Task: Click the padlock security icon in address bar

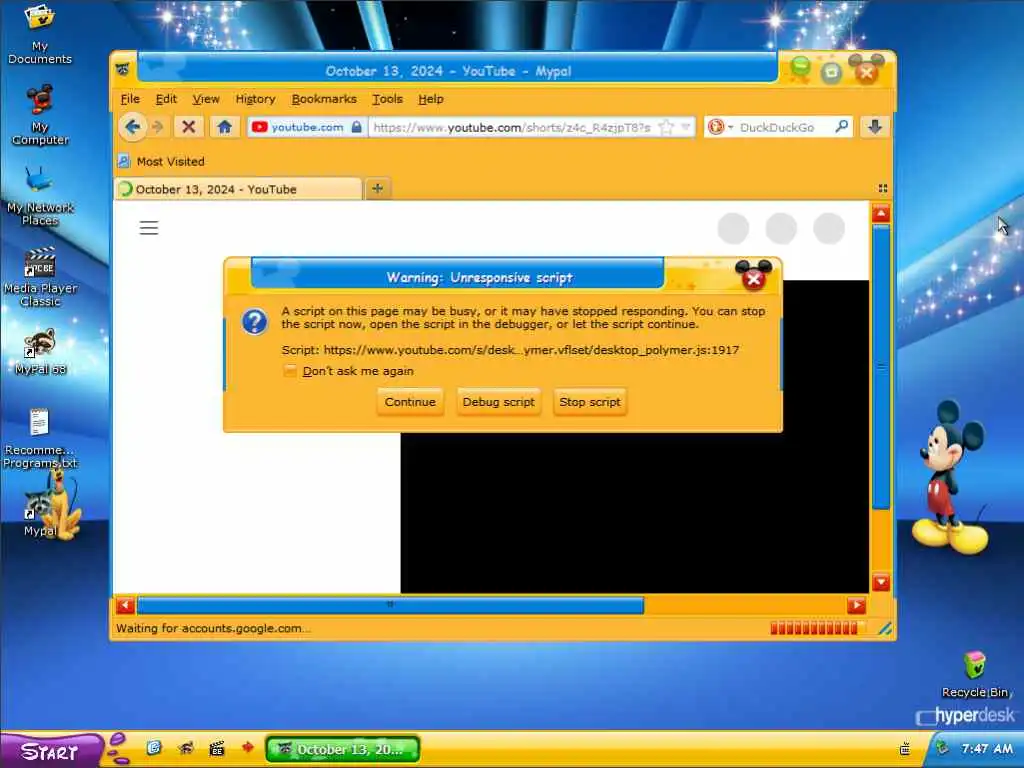Action: point(357,127)
